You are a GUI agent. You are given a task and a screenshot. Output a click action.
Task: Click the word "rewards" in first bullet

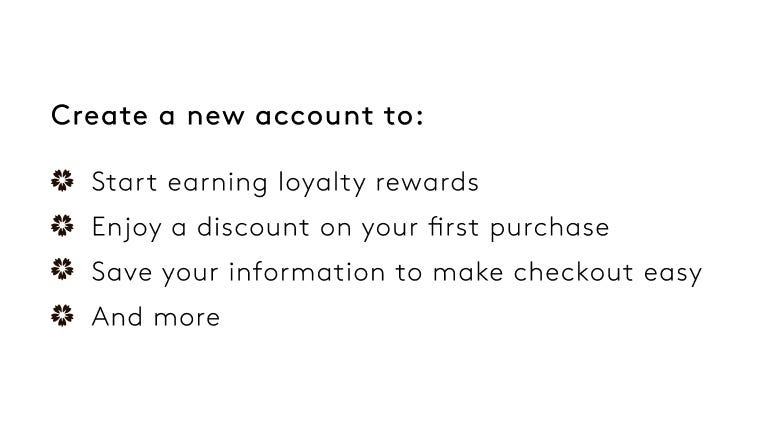tap(427, 182)
